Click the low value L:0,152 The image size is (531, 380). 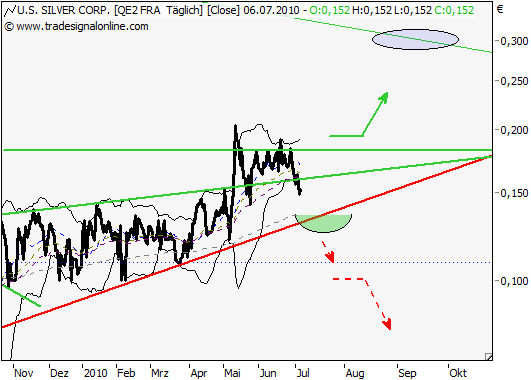point(413,10)
